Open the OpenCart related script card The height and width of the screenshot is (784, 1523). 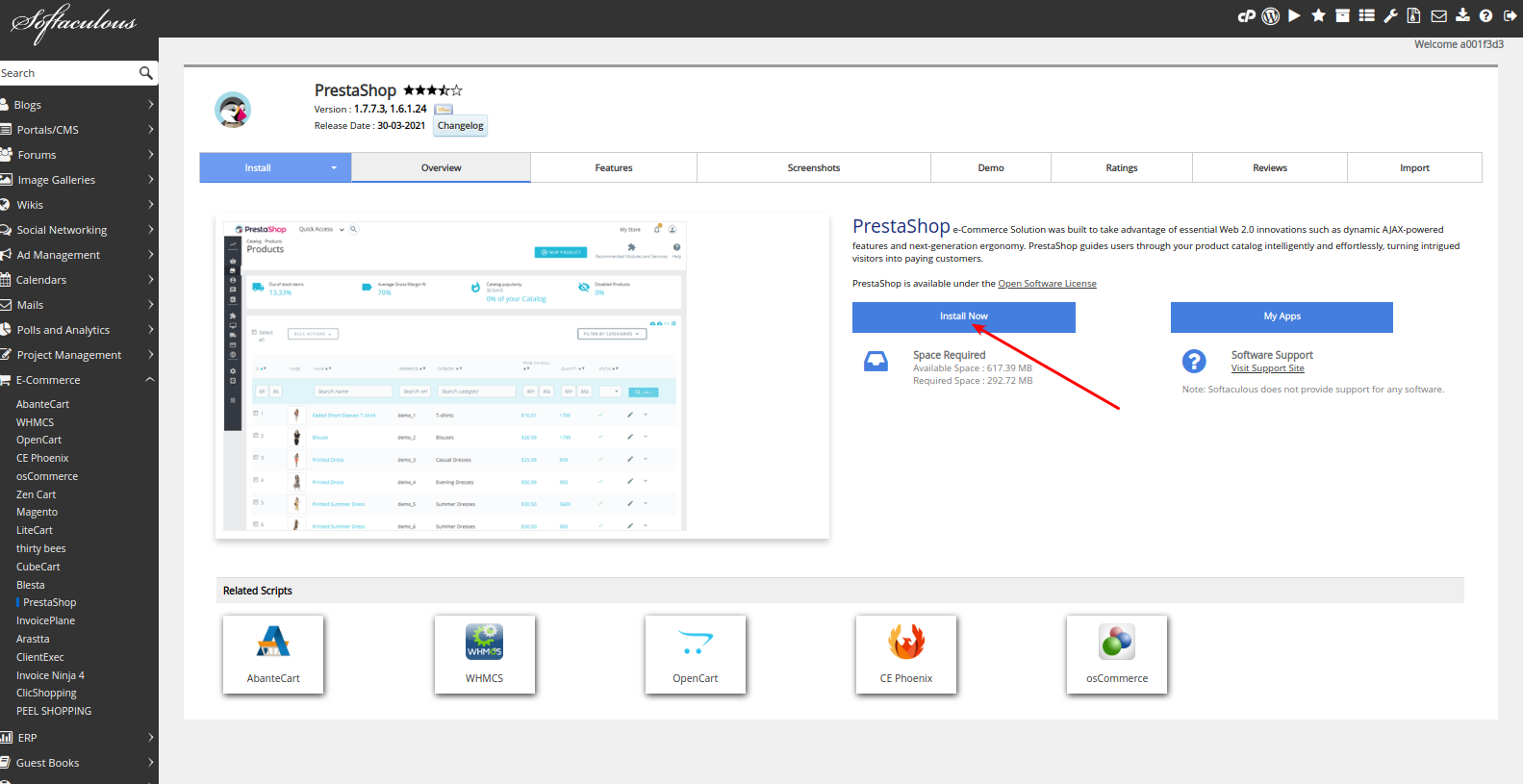click(696, 654)
